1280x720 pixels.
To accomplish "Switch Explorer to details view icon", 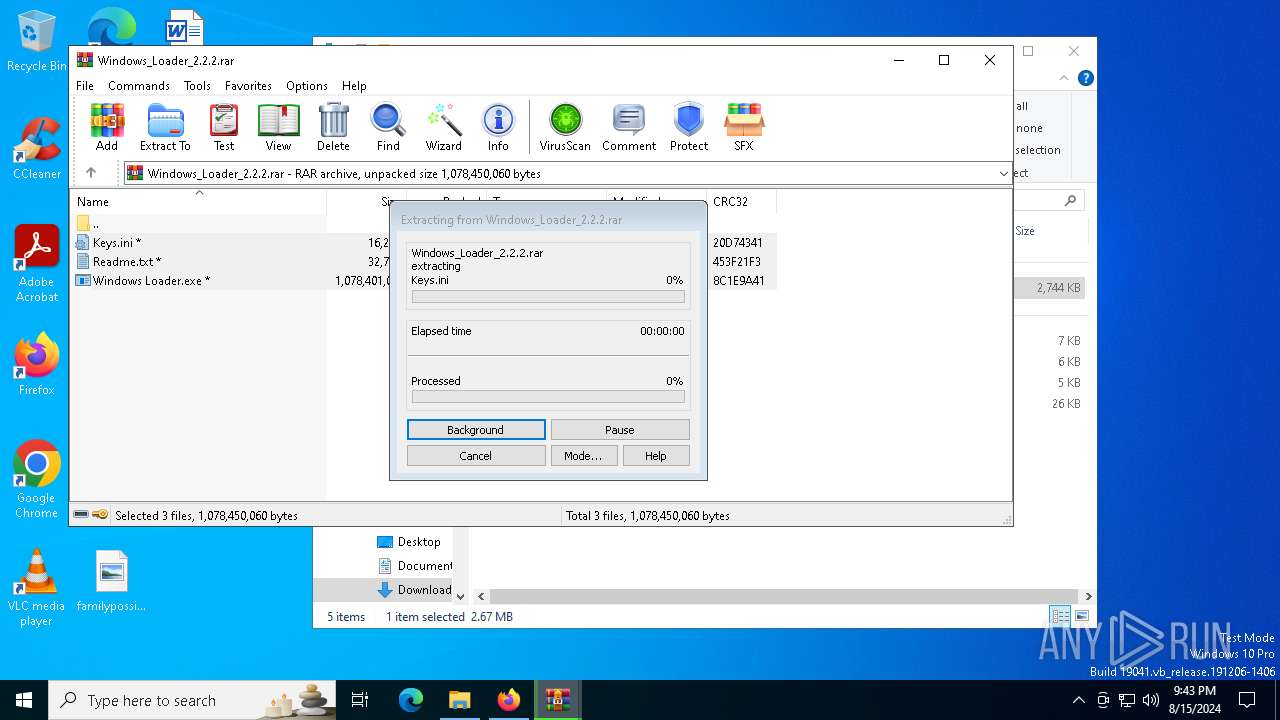I will 1060,616.
